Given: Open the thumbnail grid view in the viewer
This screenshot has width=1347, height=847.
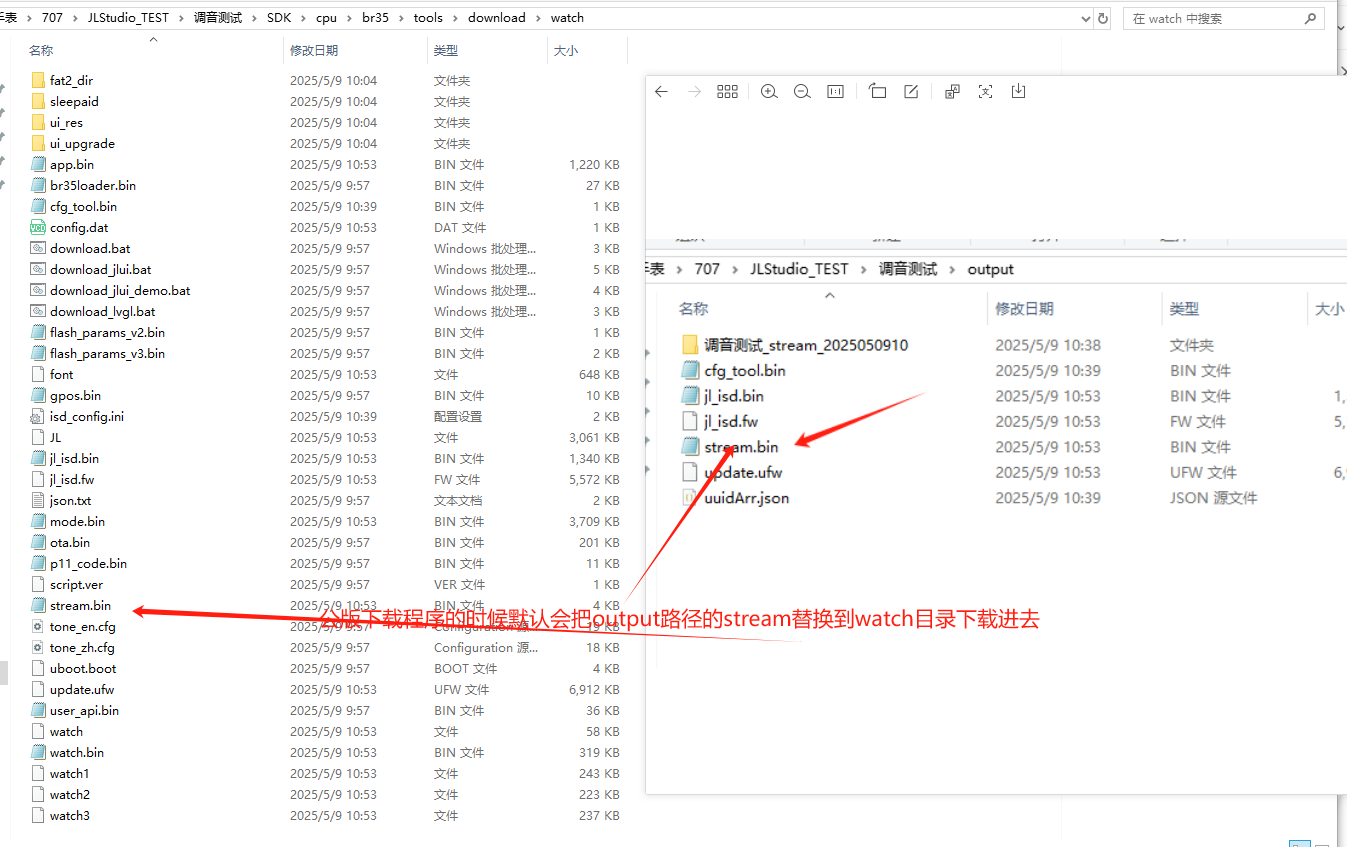Looking at the screenshot, I should coord(728,92).
